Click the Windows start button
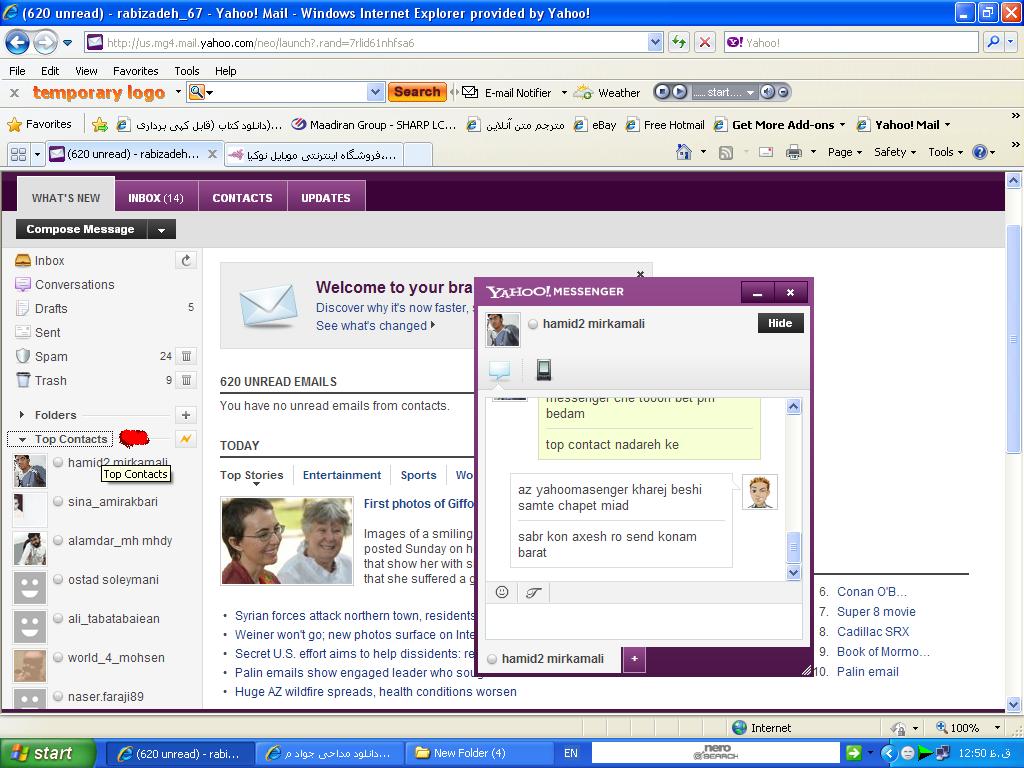The width and height of the screenshot is (1024, 768). coord(47,753)
